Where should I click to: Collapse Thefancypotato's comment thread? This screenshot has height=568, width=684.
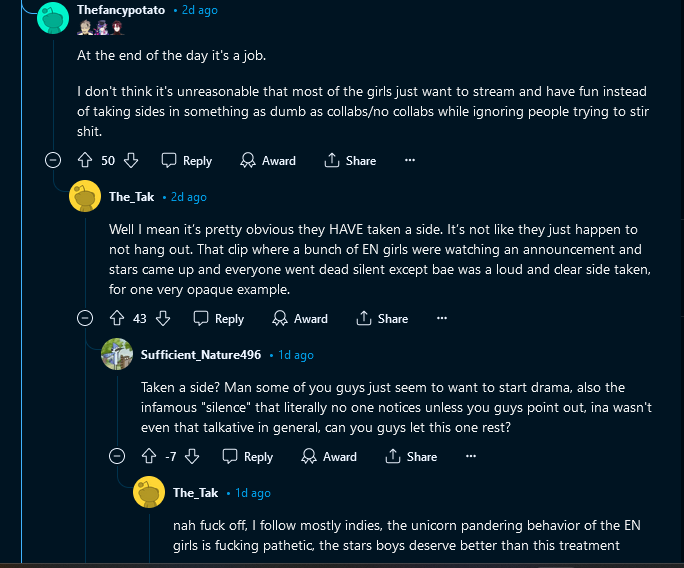pyautogui.click(x=53, y=160)
